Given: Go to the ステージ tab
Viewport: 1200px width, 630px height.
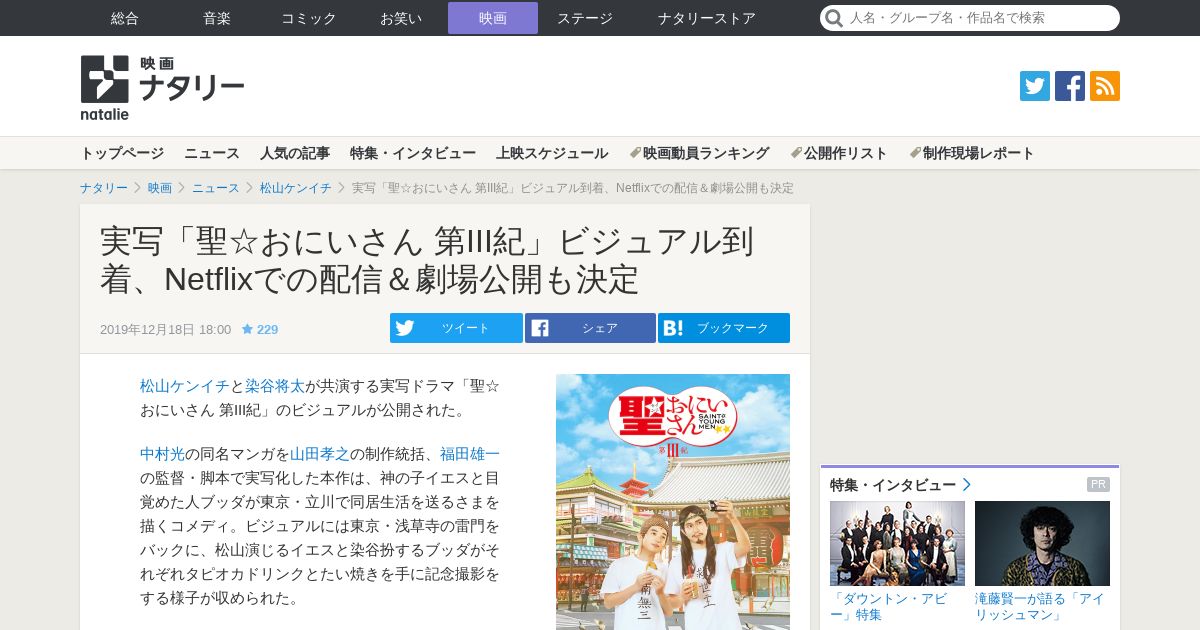Looking at the screenshot, I should point(585,18).
